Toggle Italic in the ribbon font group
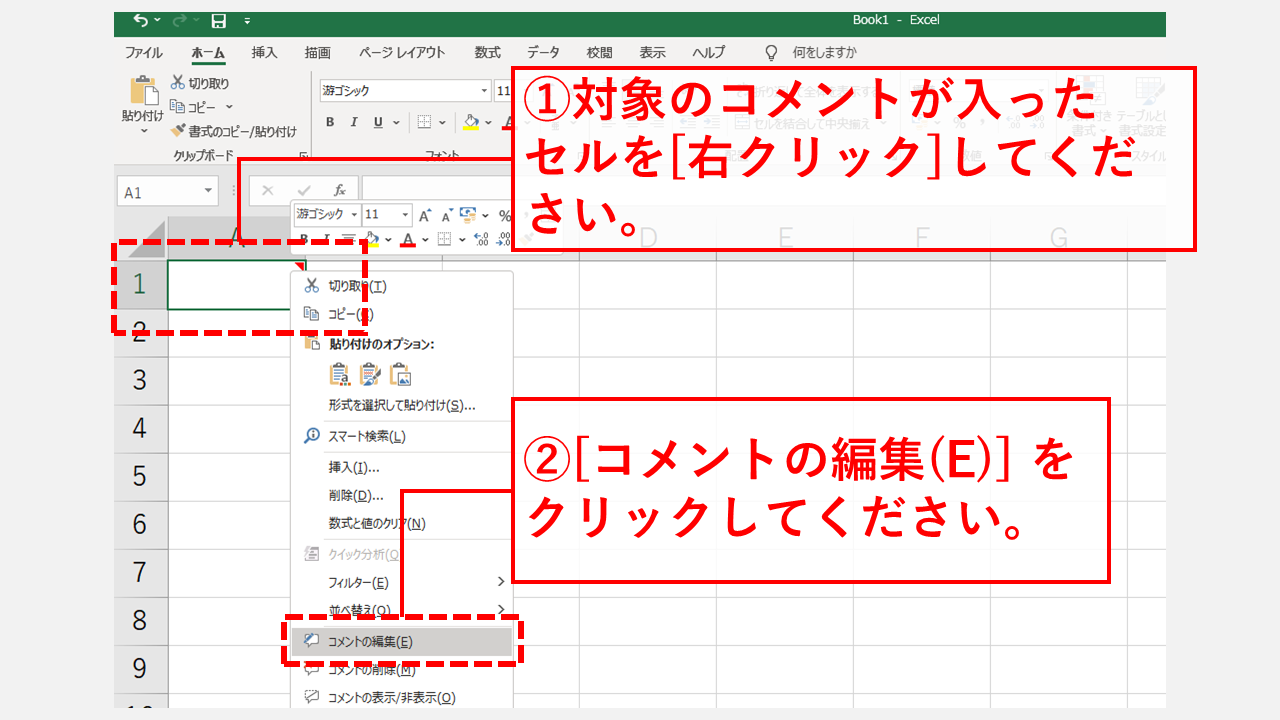1280x720 pixels. [x=354, y=122]
